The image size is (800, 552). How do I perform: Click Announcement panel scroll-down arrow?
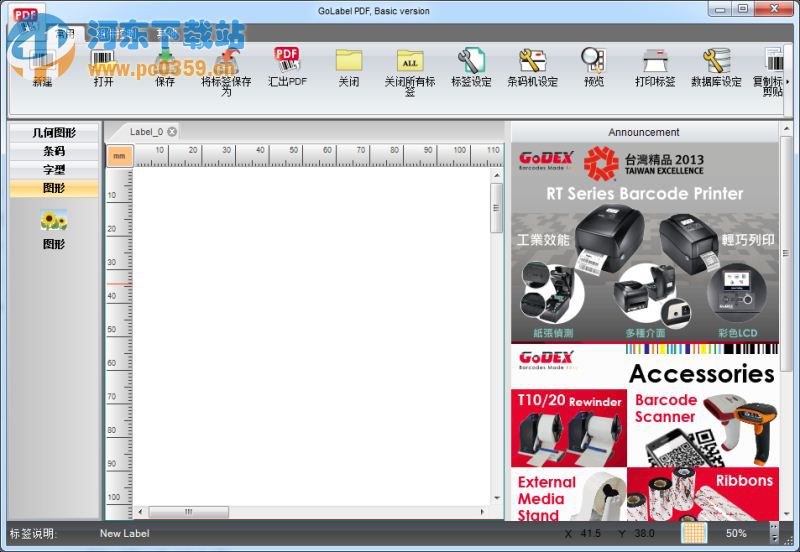click(786, 514)
